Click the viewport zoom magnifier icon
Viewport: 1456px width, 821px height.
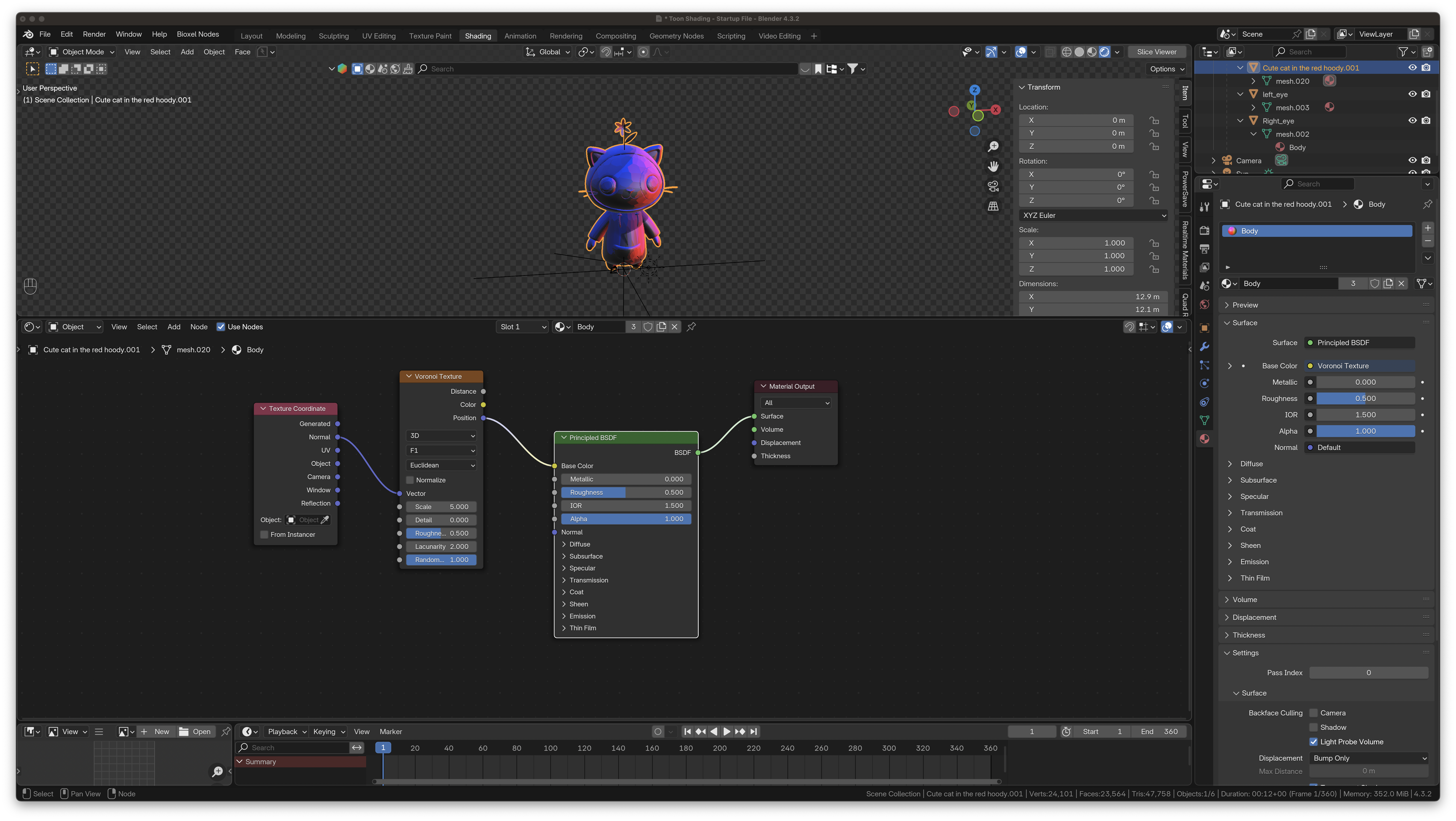(x=993, y=147)
